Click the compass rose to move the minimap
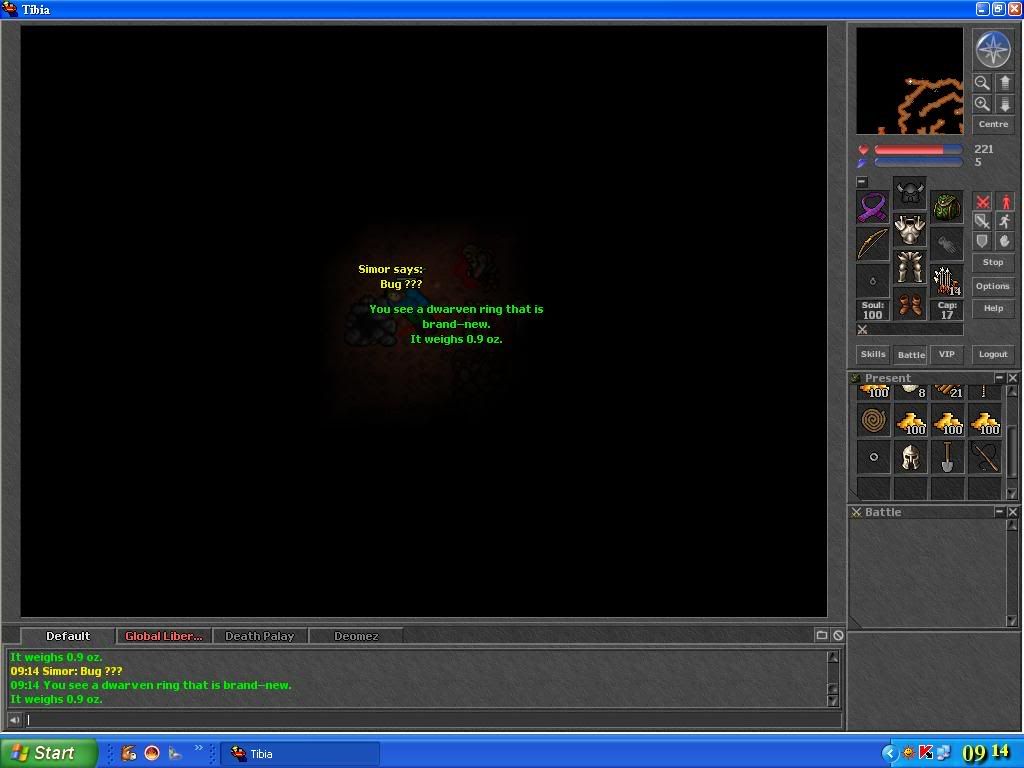 993,49
